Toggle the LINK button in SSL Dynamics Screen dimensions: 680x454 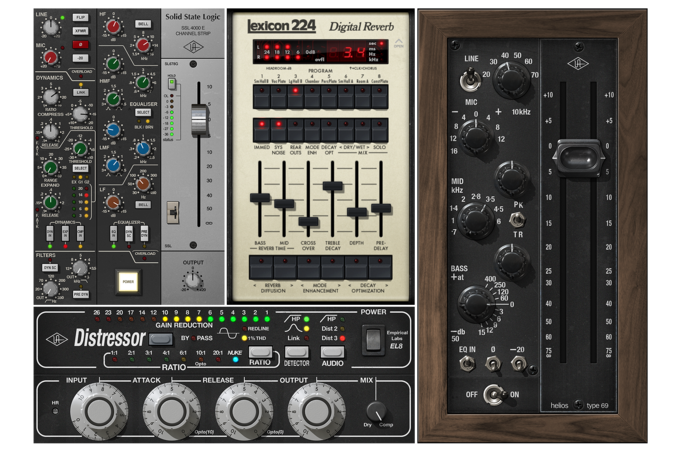pyautogui.click(x=81, y=92)
